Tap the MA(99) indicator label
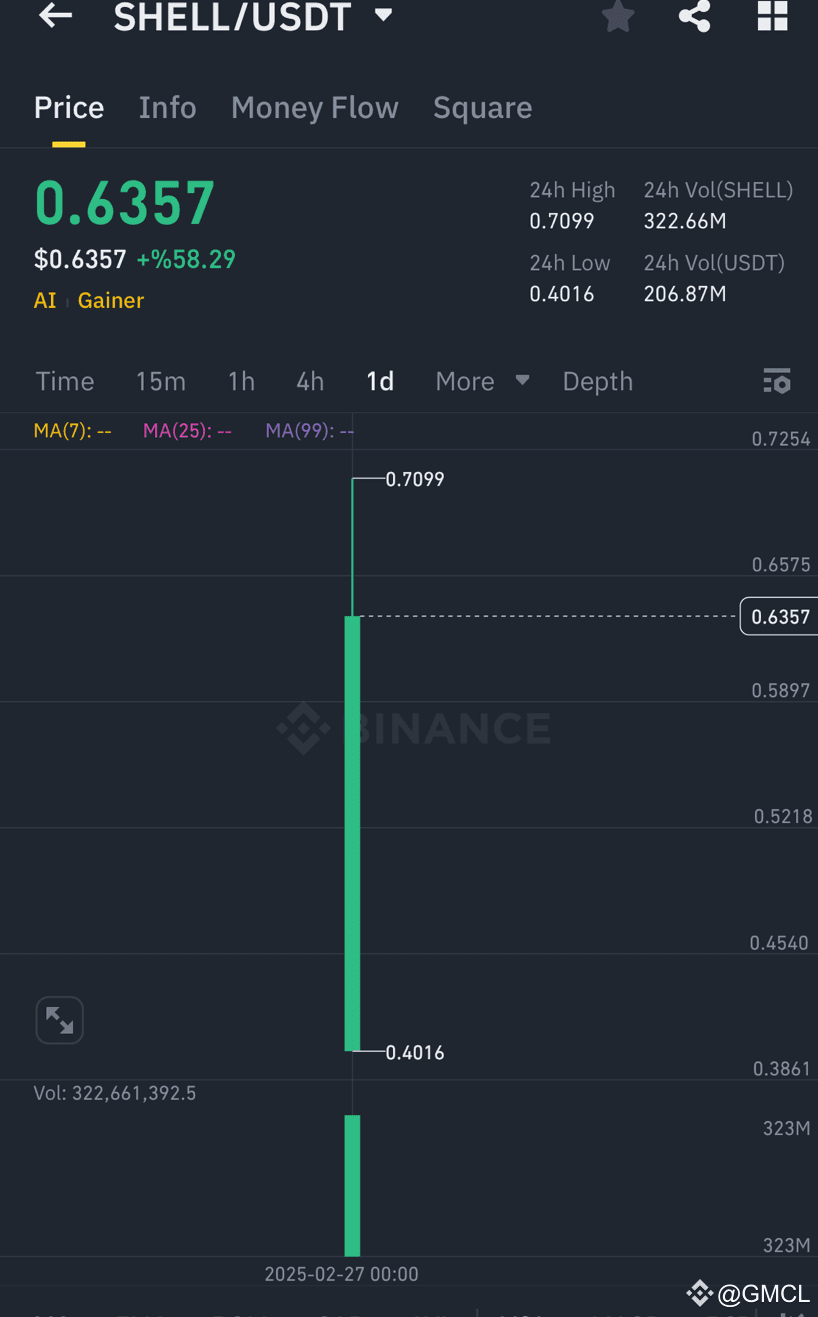 click(x=310, y=431)
